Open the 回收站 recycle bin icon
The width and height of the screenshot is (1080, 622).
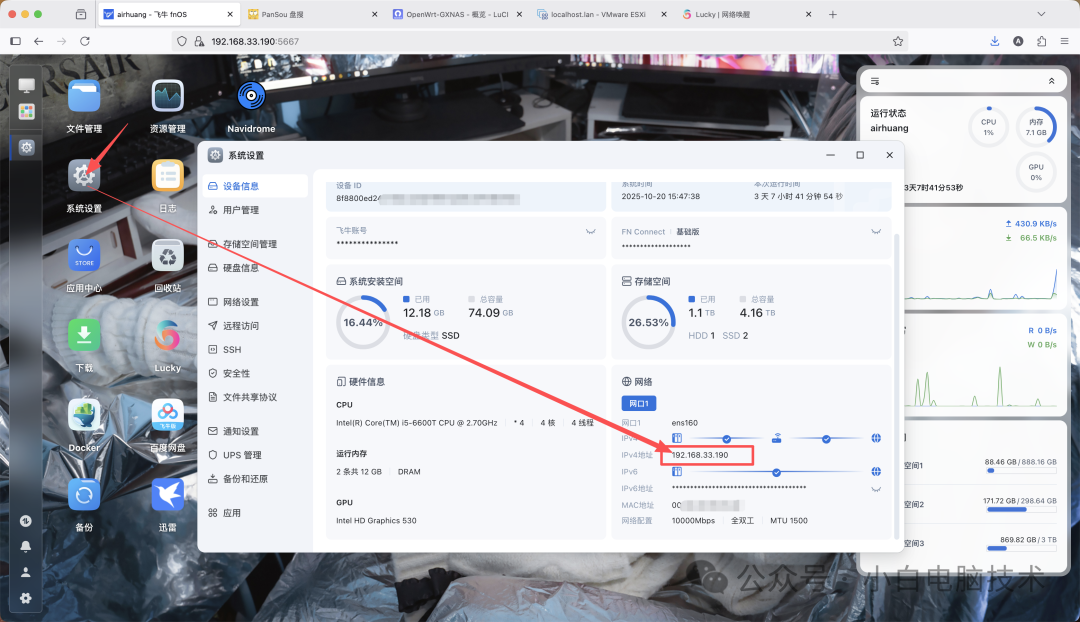click(x=166, y=255)
